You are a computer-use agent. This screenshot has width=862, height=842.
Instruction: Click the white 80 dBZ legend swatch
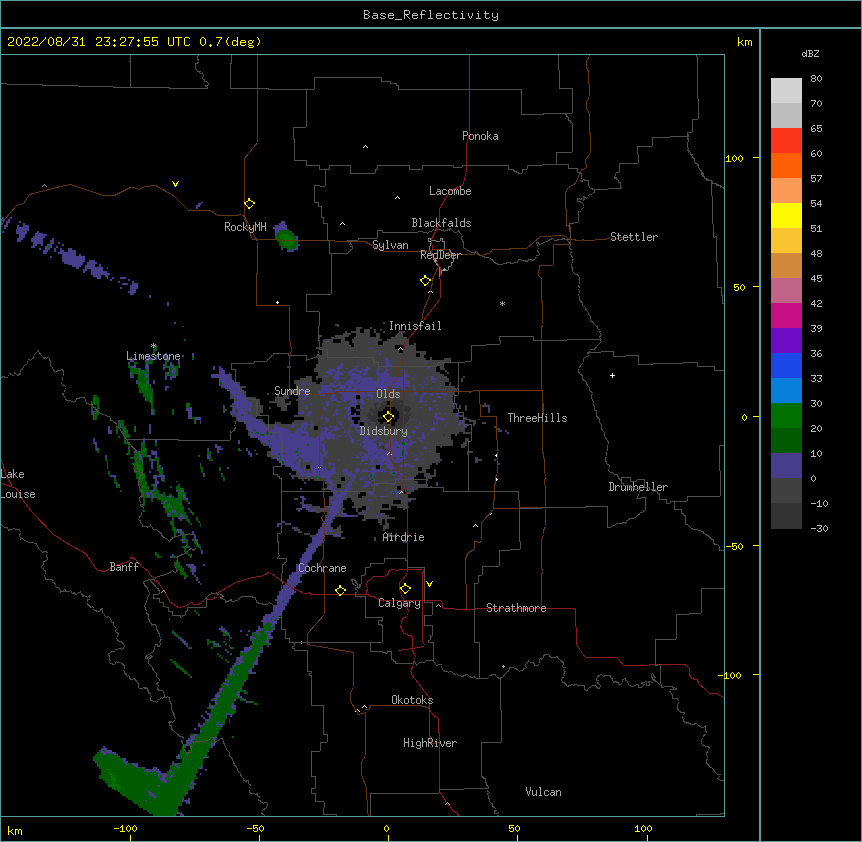[786, 90]
